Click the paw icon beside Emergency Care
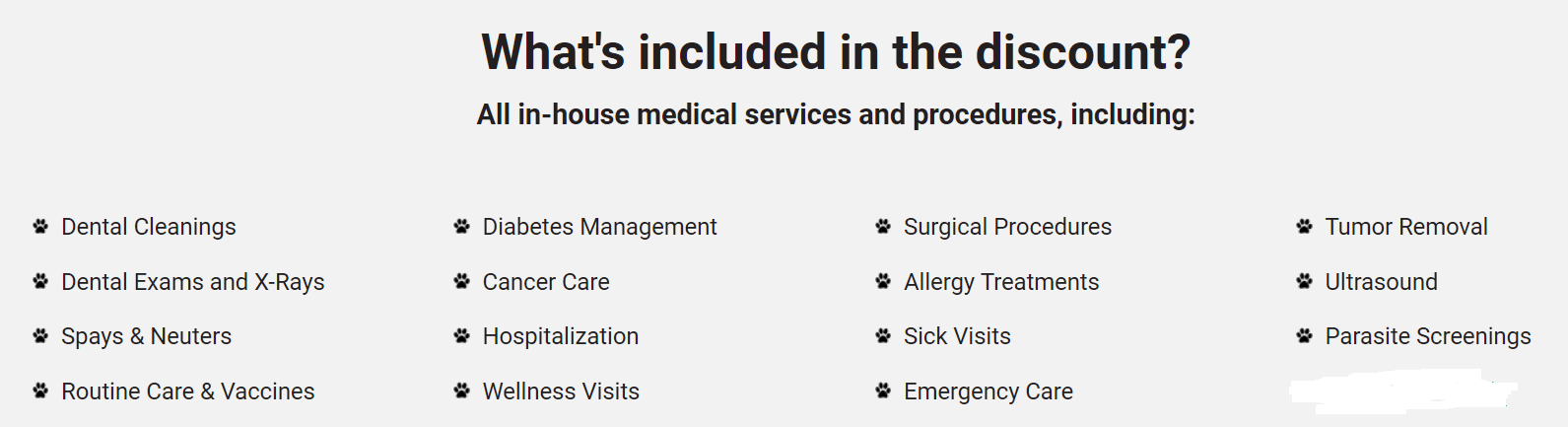The height and width of the screenshot is (427, 1568). (x=883, y=391)
